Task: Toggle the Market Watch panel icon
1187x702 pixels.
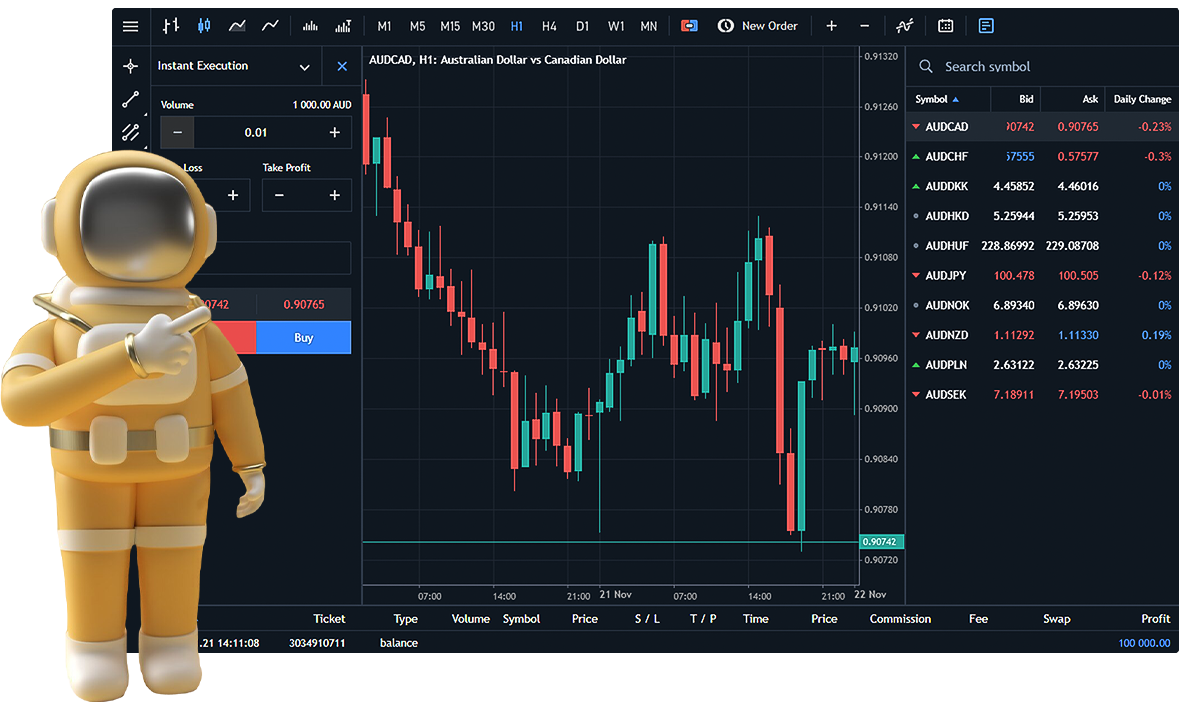Action: (x=986, y=26)
